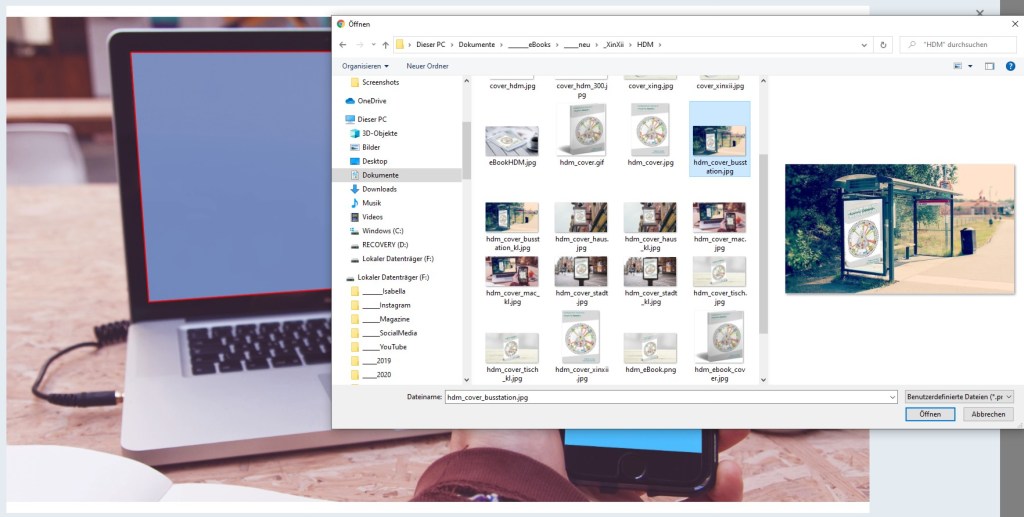
Task: Open 3D-Objekte in the sidebar
Action: point(379,133)
